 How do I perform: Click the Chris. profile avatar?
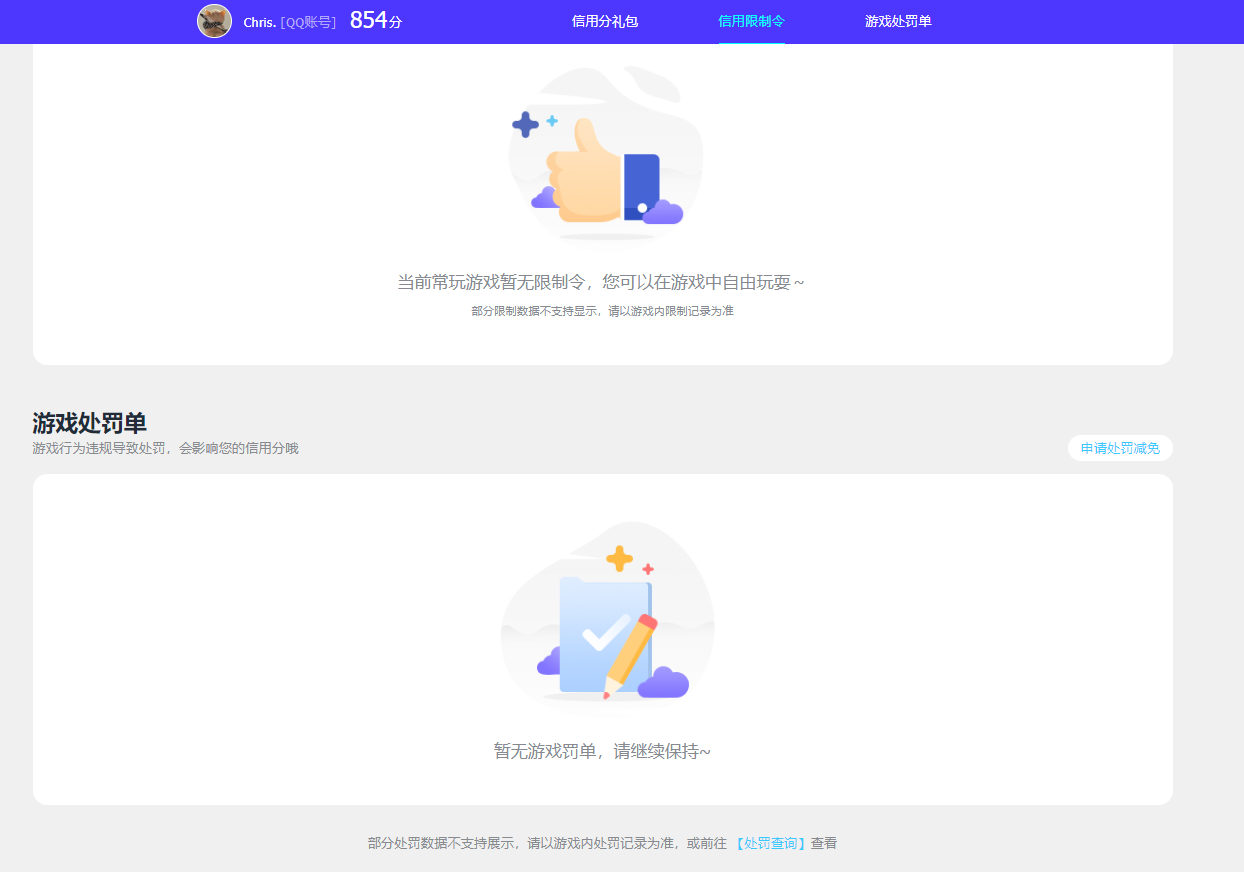(214, 21)
